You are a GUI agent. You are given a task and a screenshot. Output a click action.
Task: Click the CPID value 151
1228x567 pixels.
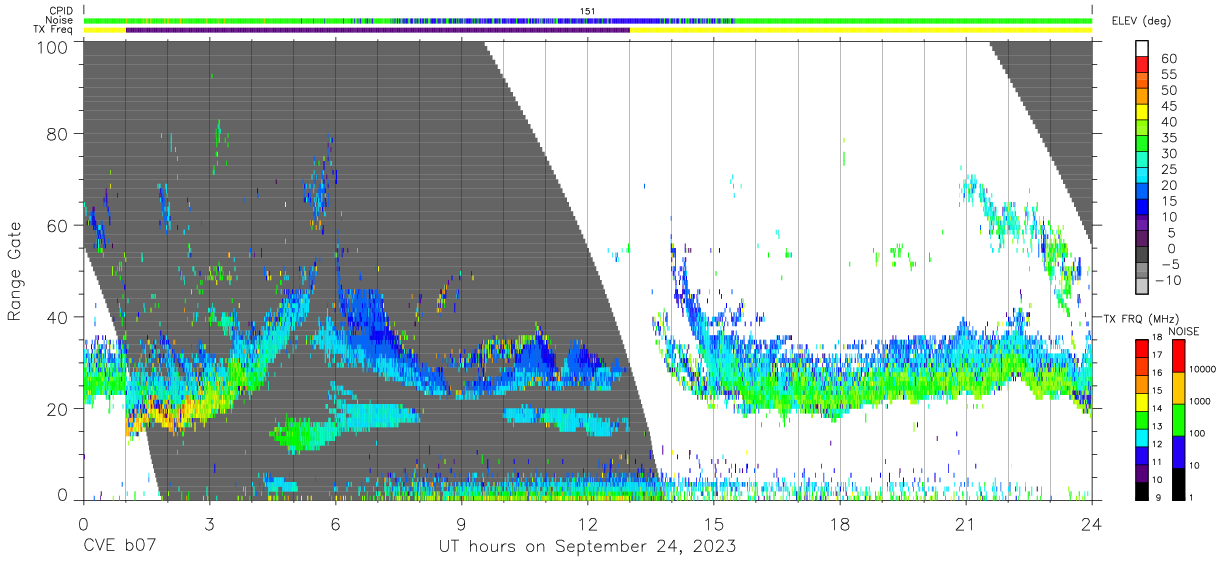pos(588,11)
